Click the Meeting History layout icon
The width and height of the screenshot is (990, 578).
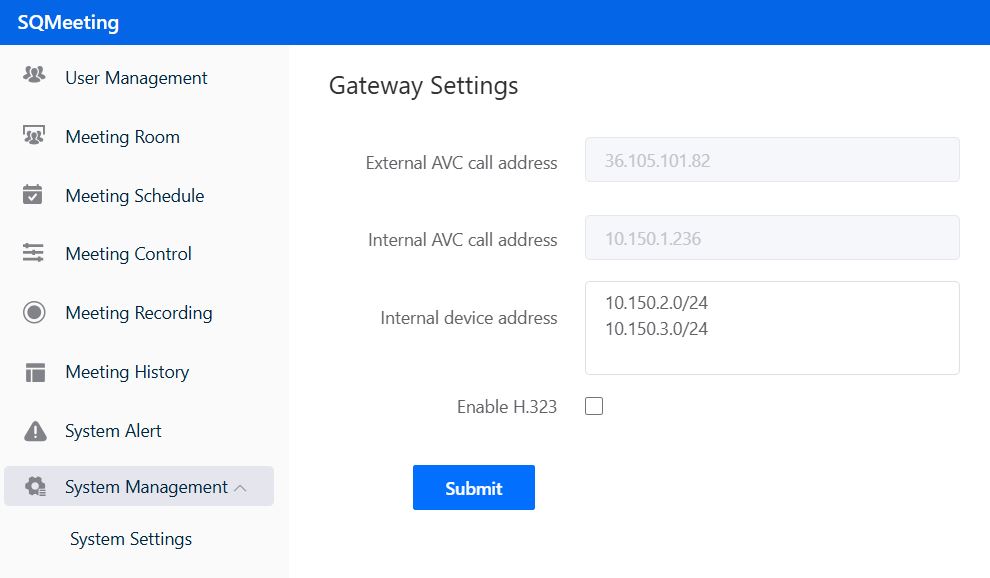35,372
